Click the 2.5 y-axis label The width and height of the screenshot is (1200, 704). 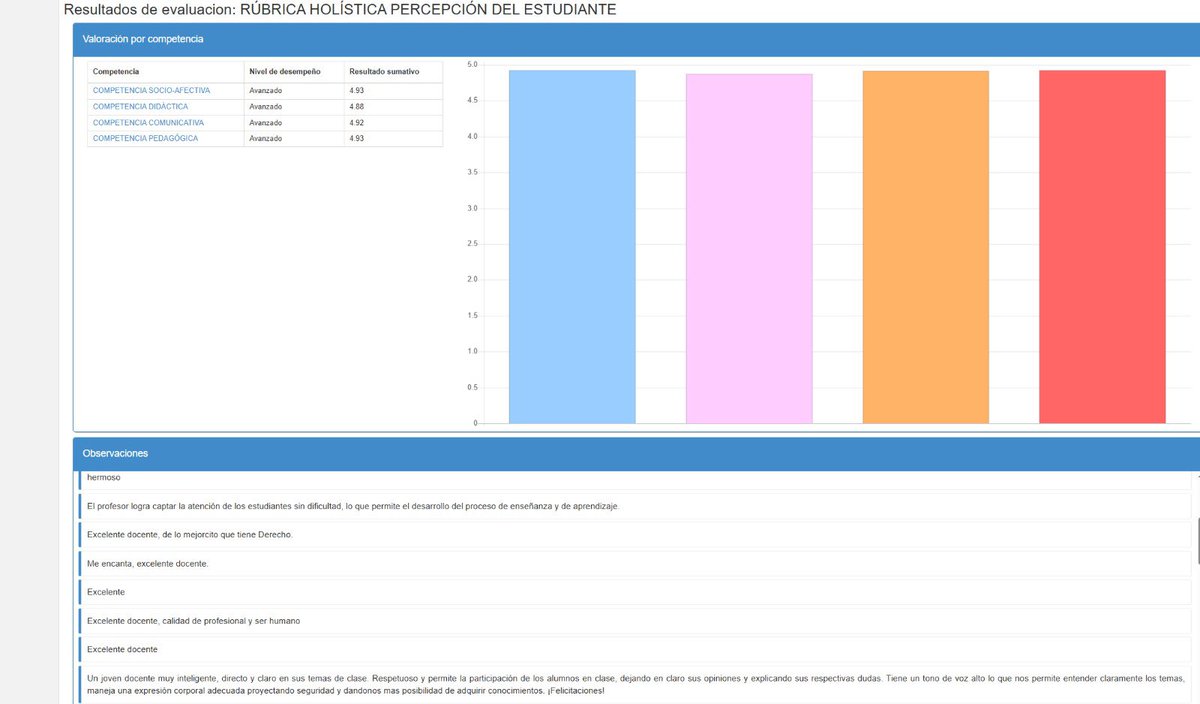[473, 244]
